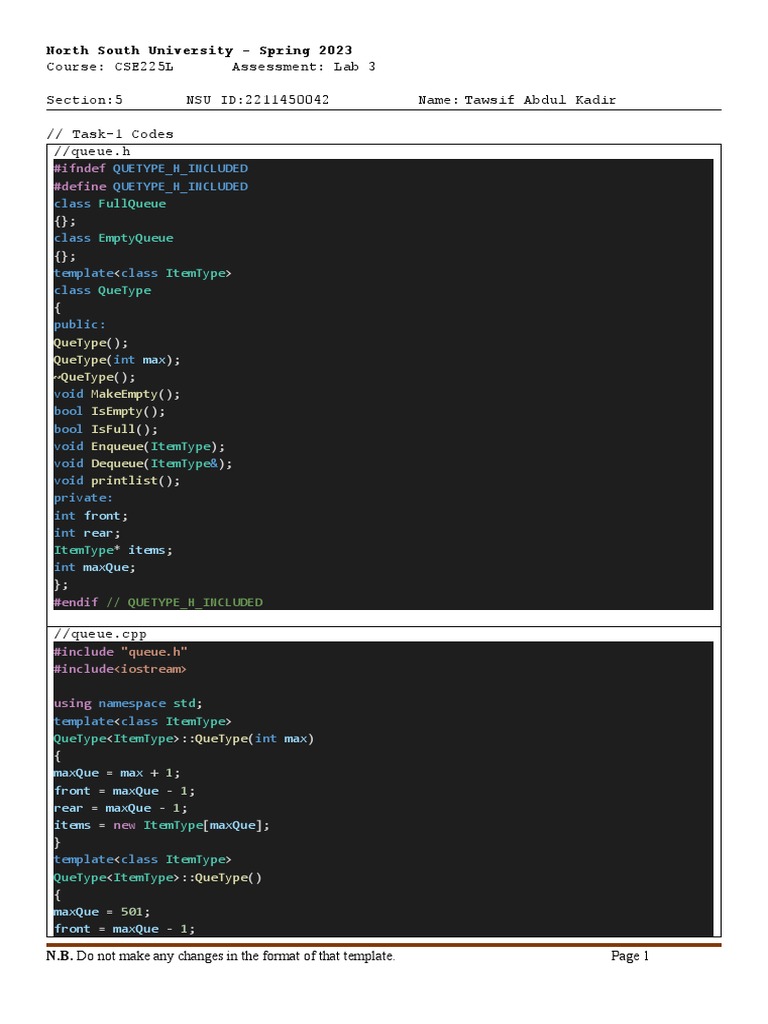Select the 'NSU ID:2211450042' text
768x1024 pixels.
coord(257,100)
